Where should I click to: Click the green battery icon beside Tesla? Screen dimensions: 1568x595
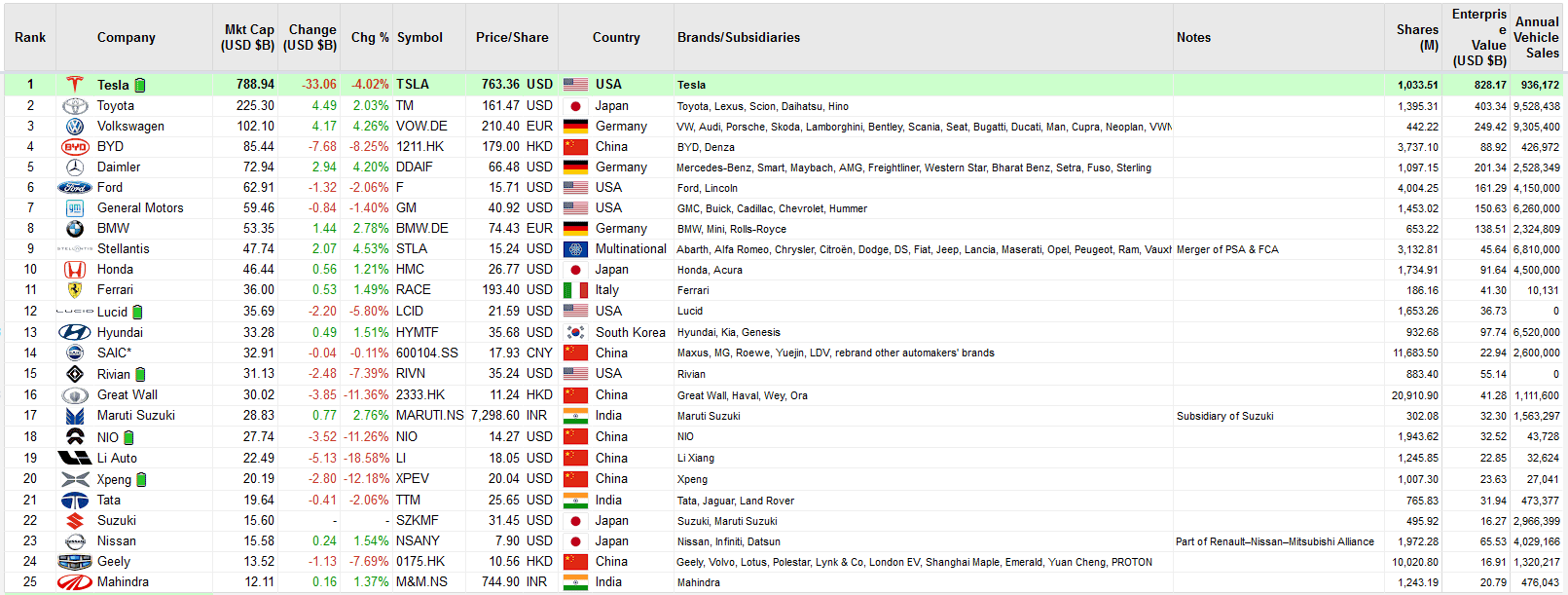pyautogui.click(x=140, y=86)
